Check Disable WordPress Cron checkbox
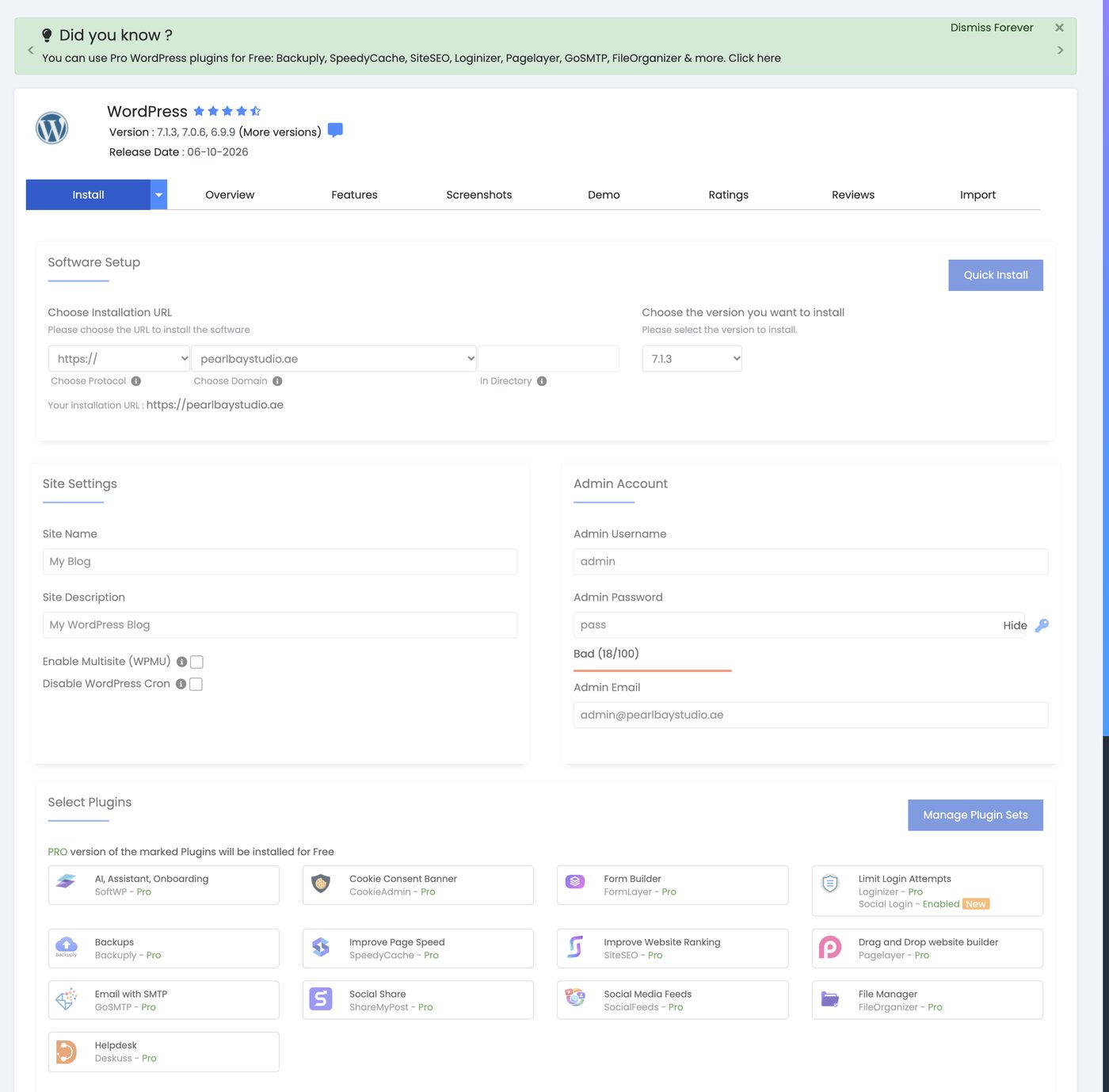Viewport: 1109px width, 1092px height. (196, 684)
